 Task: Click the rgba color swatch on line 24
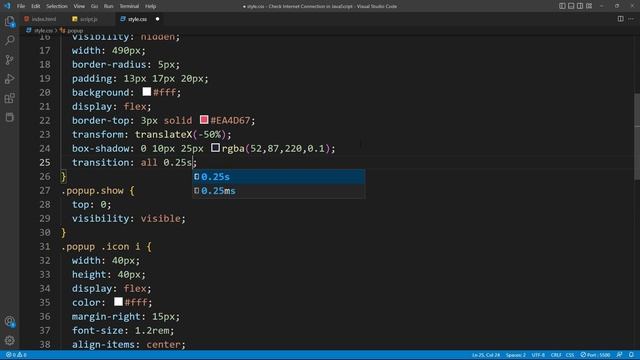click(216, 148)
